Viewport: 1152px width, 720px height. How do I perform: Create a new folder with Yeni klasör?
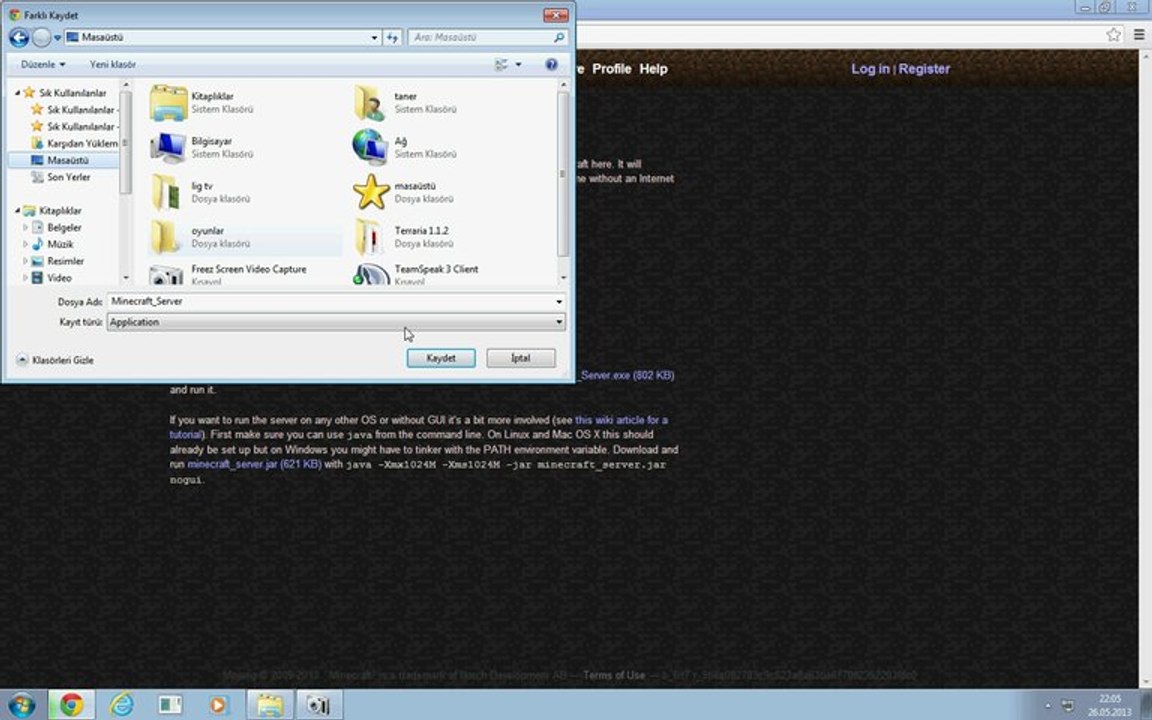[112, 65]
